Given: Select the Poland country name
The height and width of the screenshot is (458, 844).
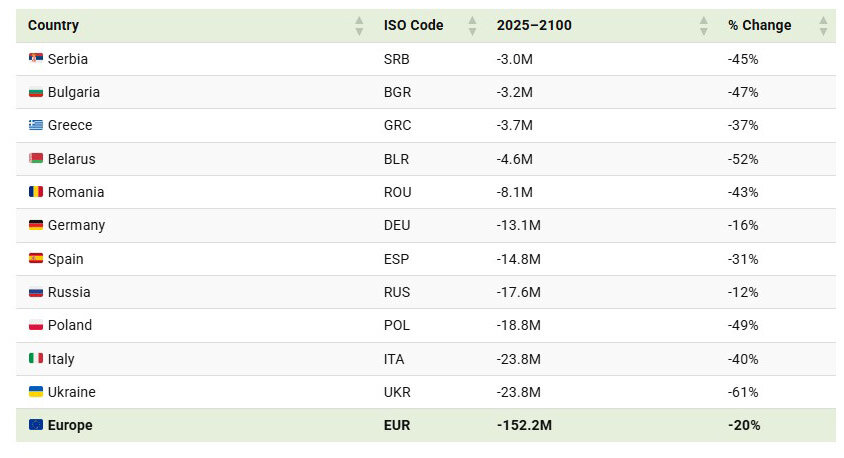Looking at the screenshot, I should point(70,325).
